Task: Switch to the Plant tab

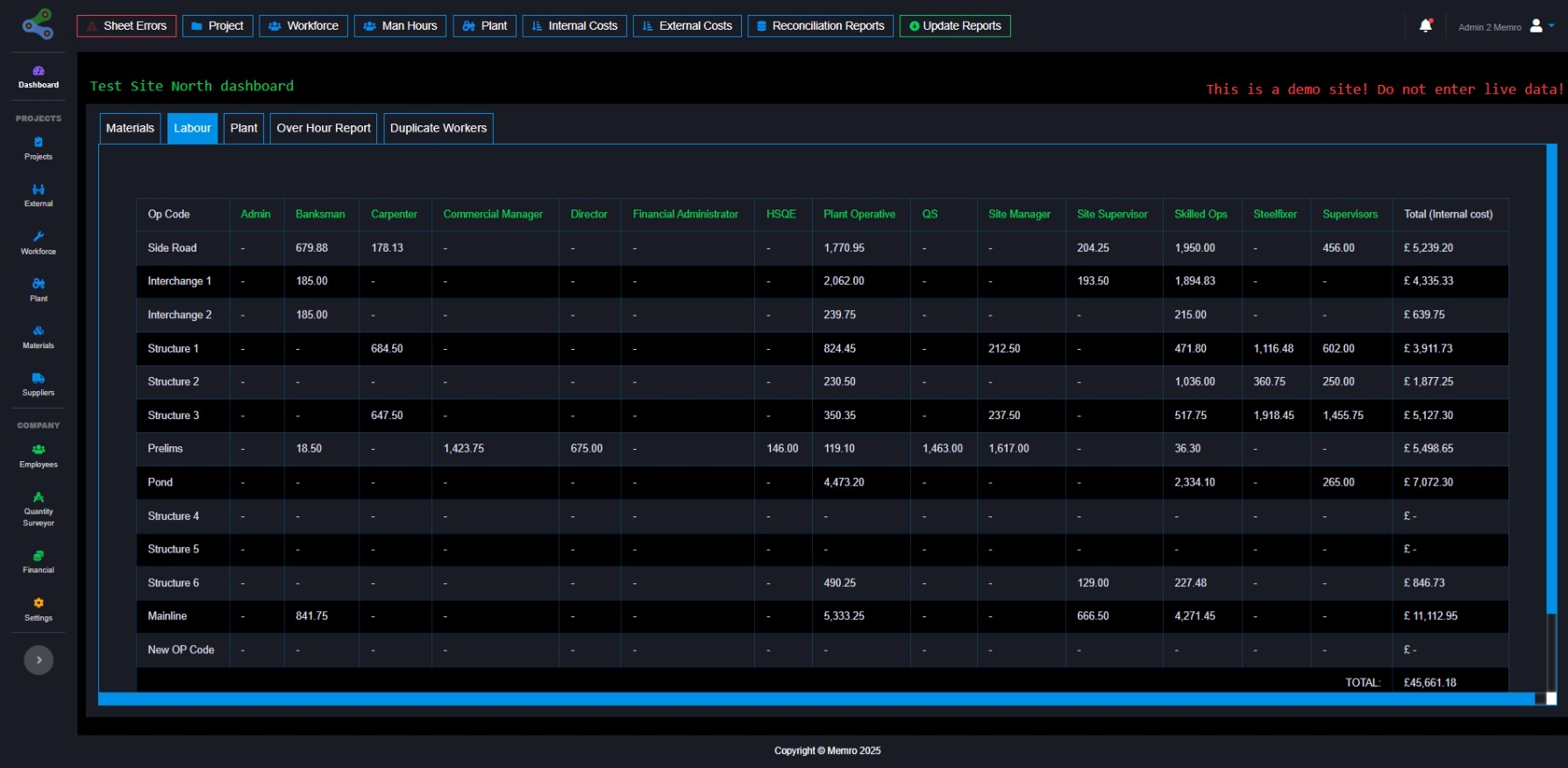Action: coord(244,128)
